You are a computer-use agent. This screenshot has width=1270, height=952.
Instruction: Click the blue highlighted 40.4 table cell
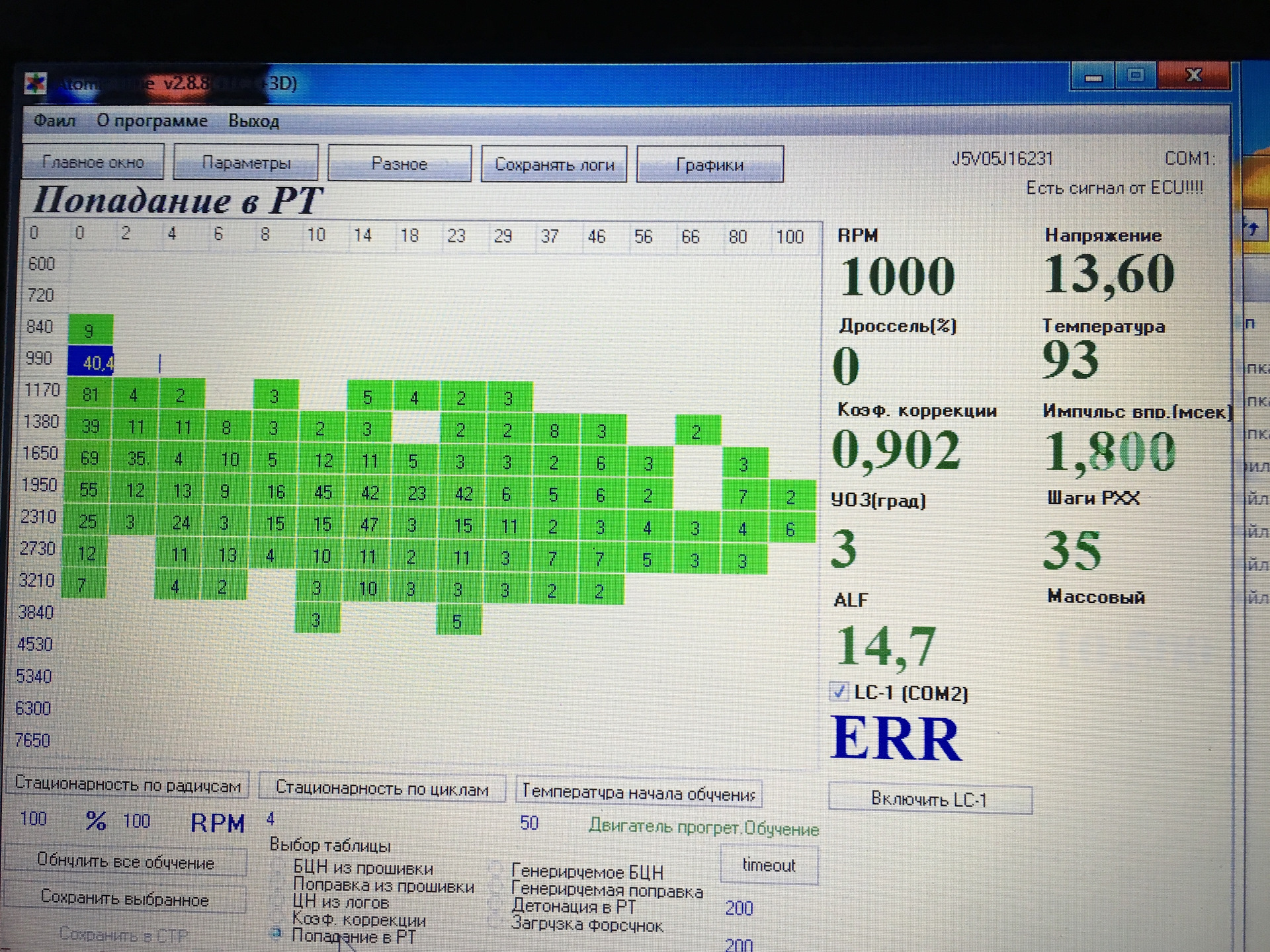(x=91, y=362)
